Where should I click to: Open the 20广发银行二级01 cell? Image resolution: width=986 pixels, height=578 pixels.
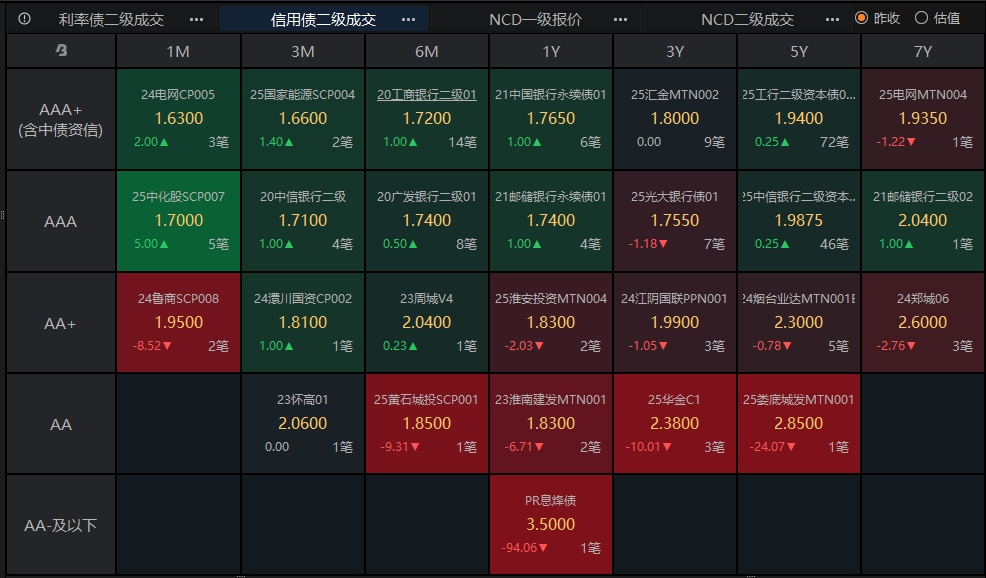426,221
